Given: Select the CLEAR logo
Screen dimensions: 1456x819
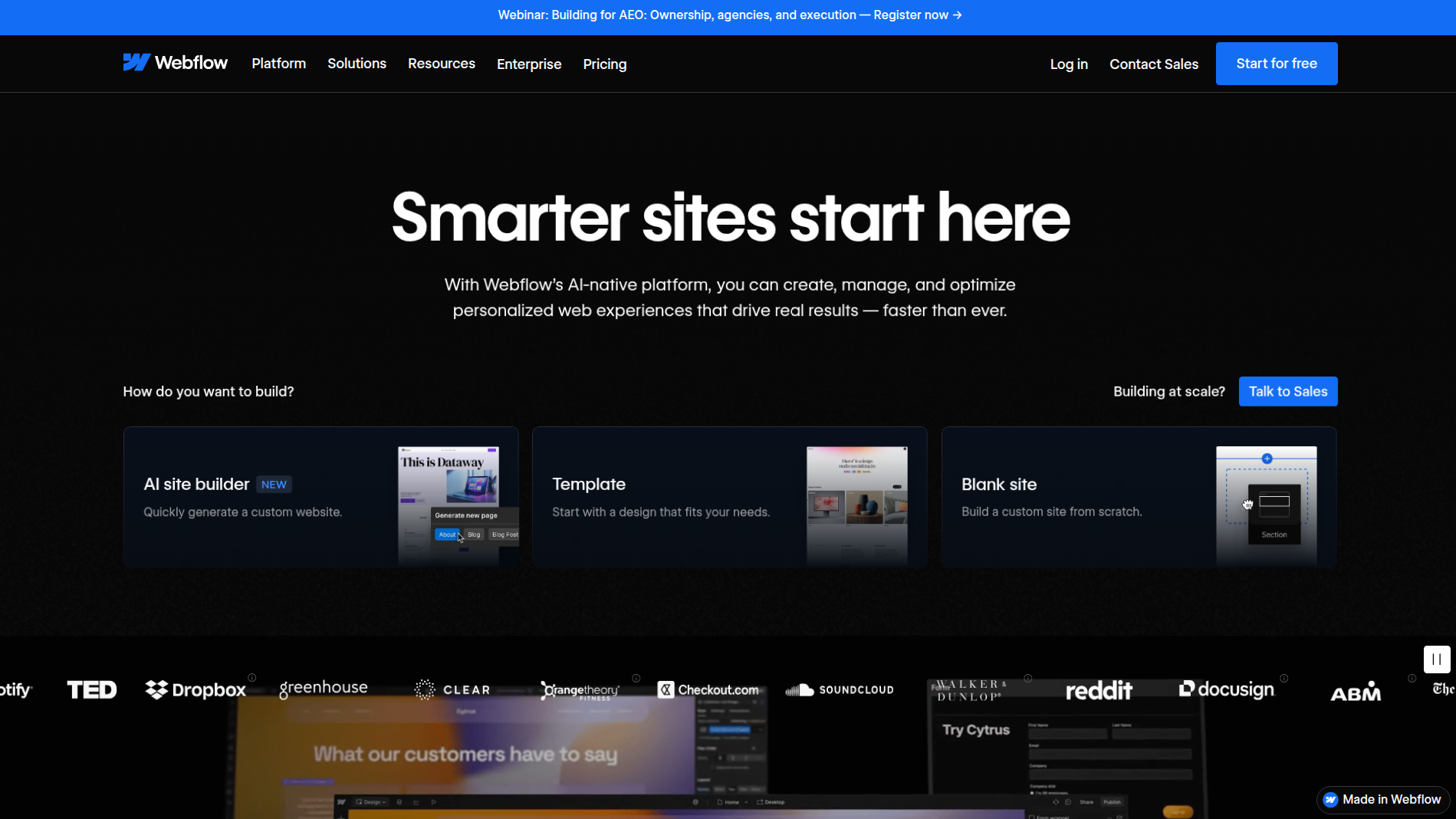Looking at the screenshot, I should 452,689.
